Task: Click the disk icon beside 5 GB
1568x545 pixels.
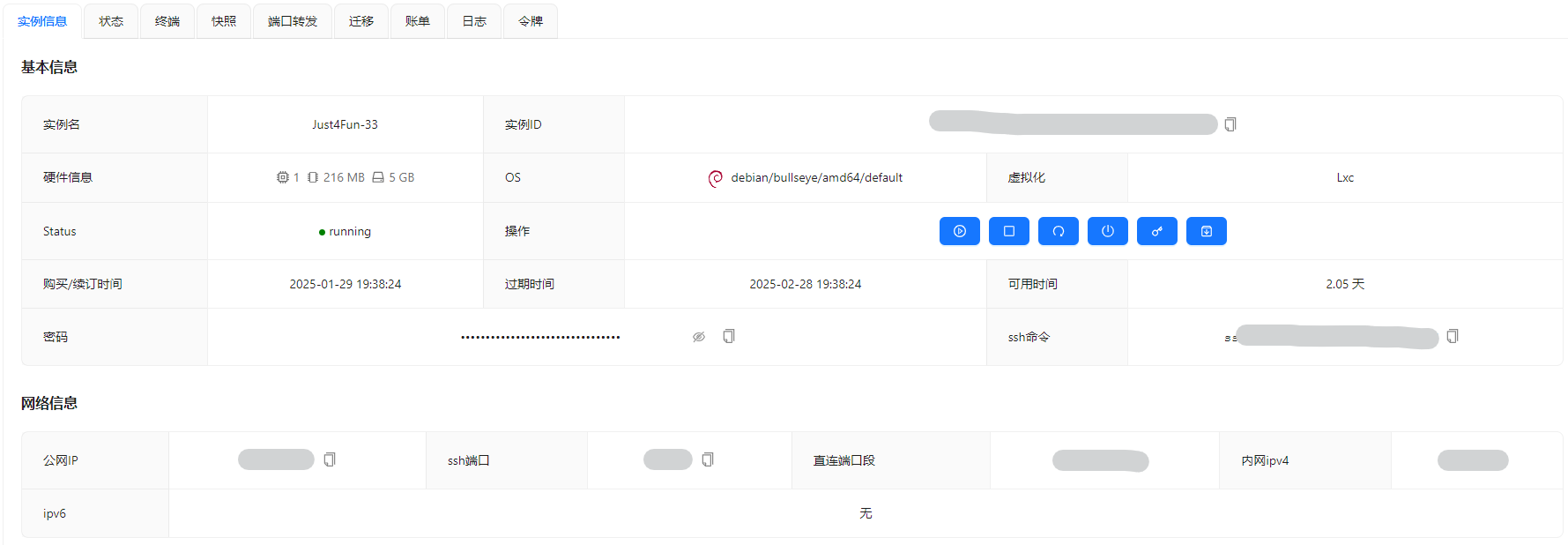Action: coord(378,177)
